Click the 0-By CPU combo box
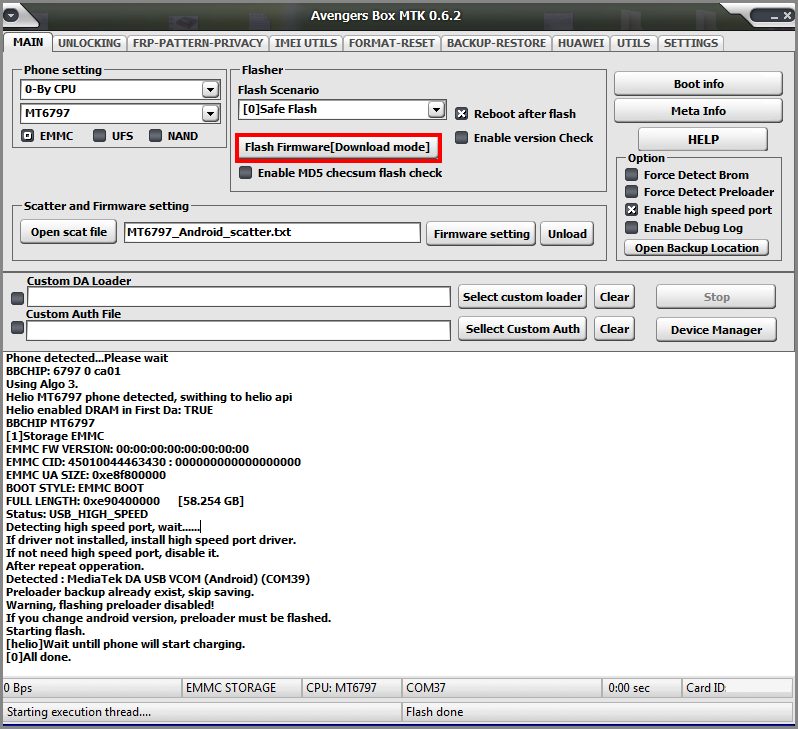The image size is (798, 729). pos(120,90)
